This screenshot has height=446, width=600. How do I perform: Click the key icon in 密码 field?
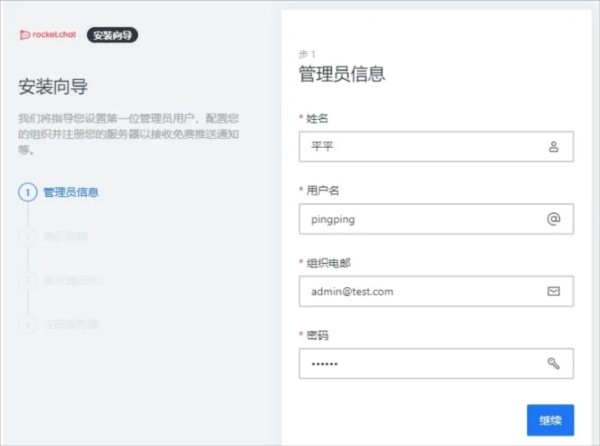click(x=553, y=363)
